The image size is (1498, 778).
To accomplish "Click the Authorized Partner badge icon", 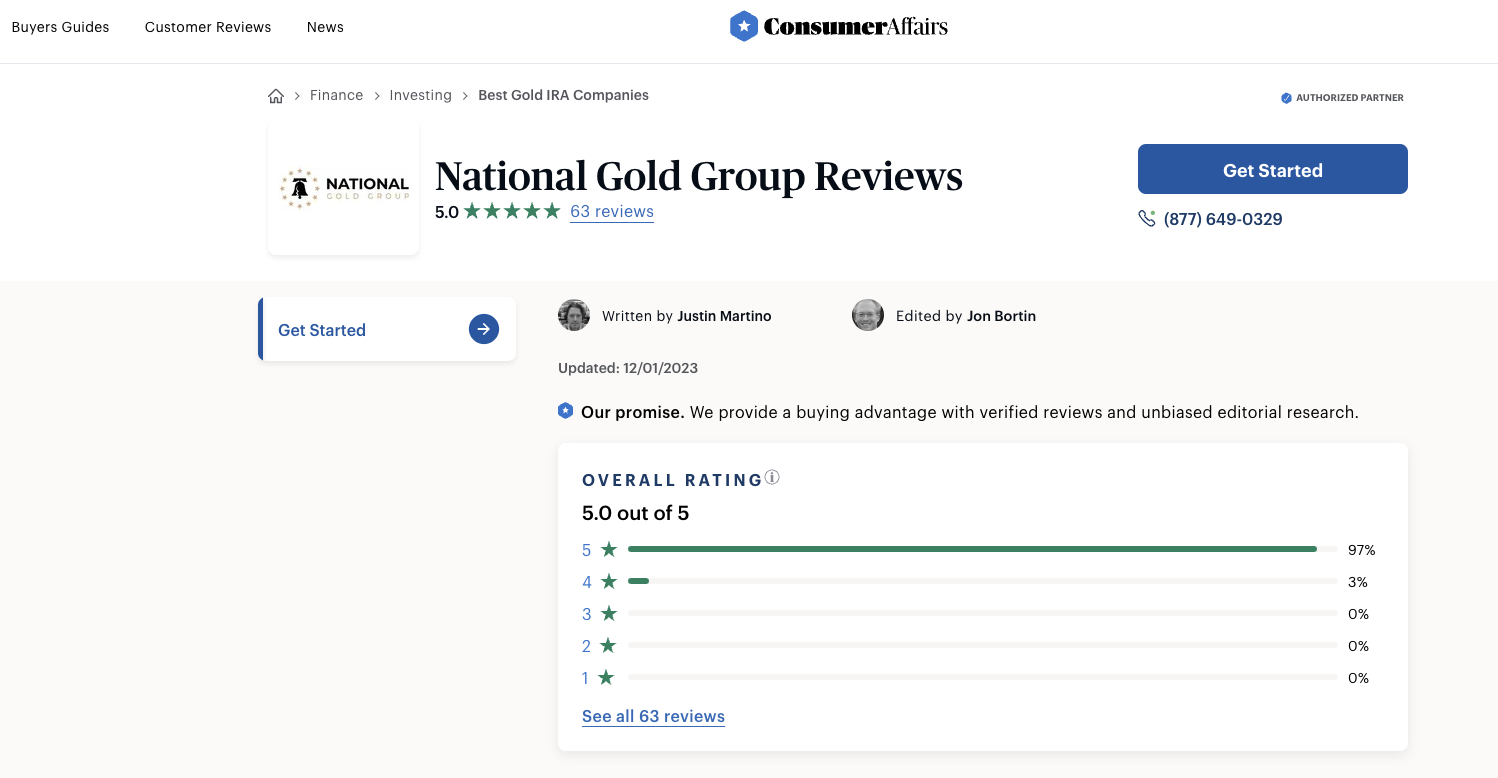I will (1286, 98).
